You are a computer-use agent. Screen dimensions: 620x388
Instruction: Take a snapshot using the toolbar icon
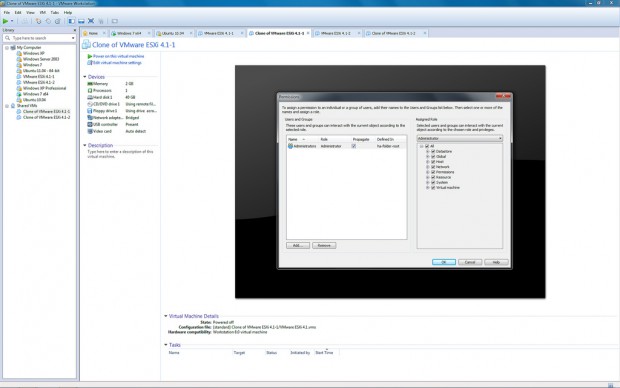[x=38, y=21]
